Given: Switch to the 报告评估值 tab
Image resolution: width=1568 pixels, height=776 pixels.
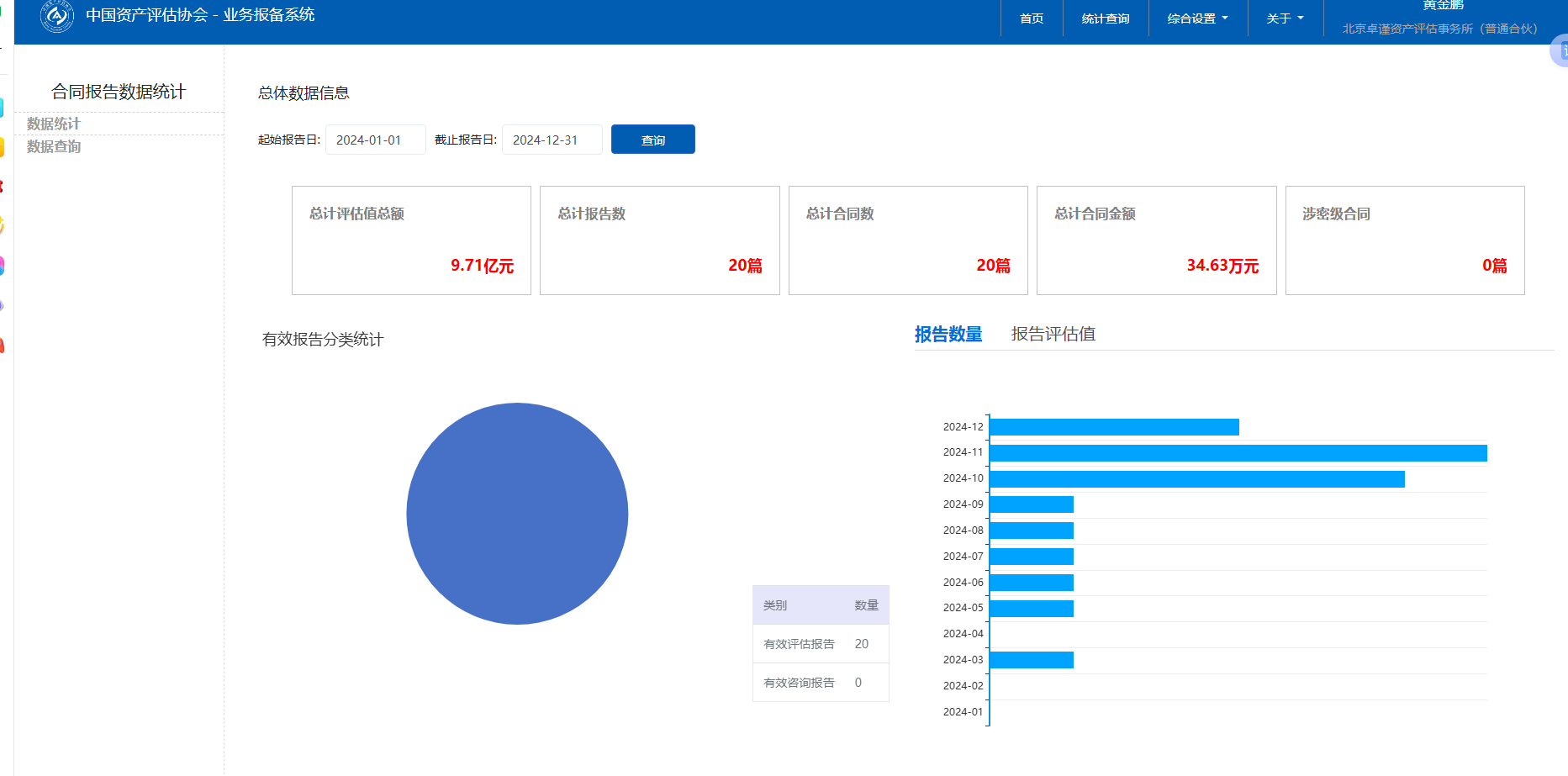Looking at the screenshot, I should (x=1053, y=335).
